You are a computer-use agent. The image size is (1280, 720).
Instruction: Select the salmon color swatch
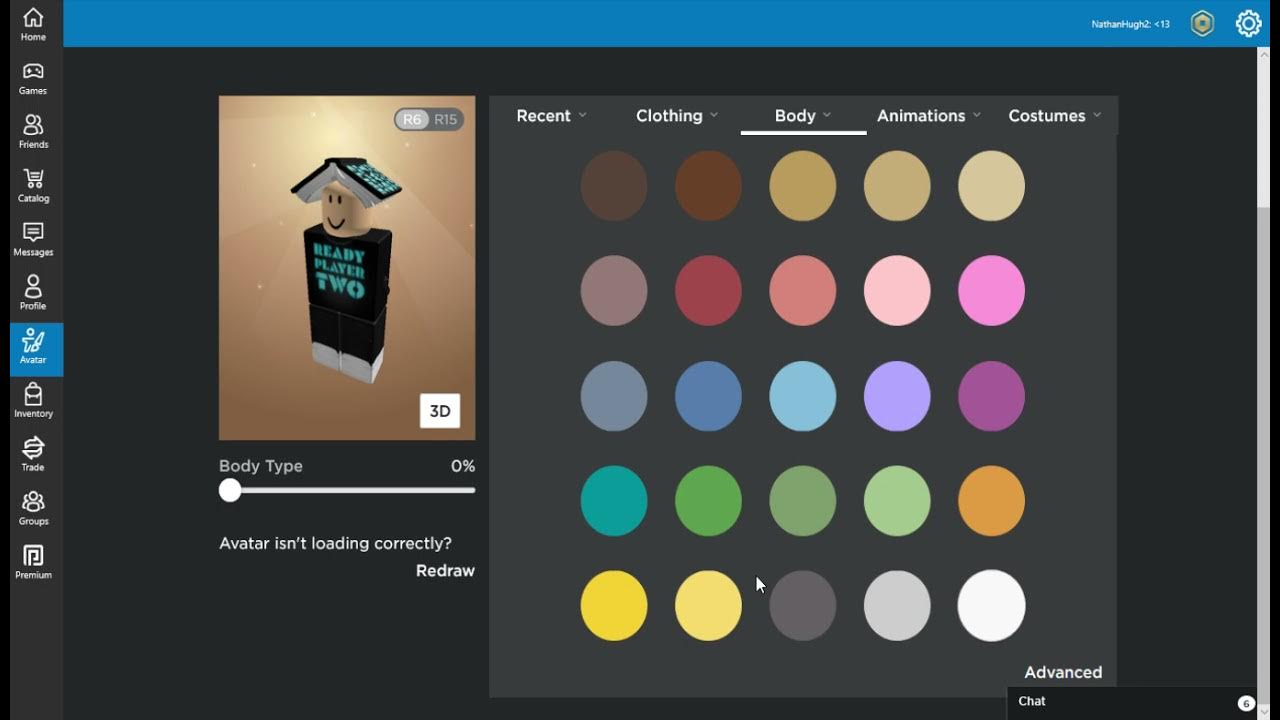803,291
